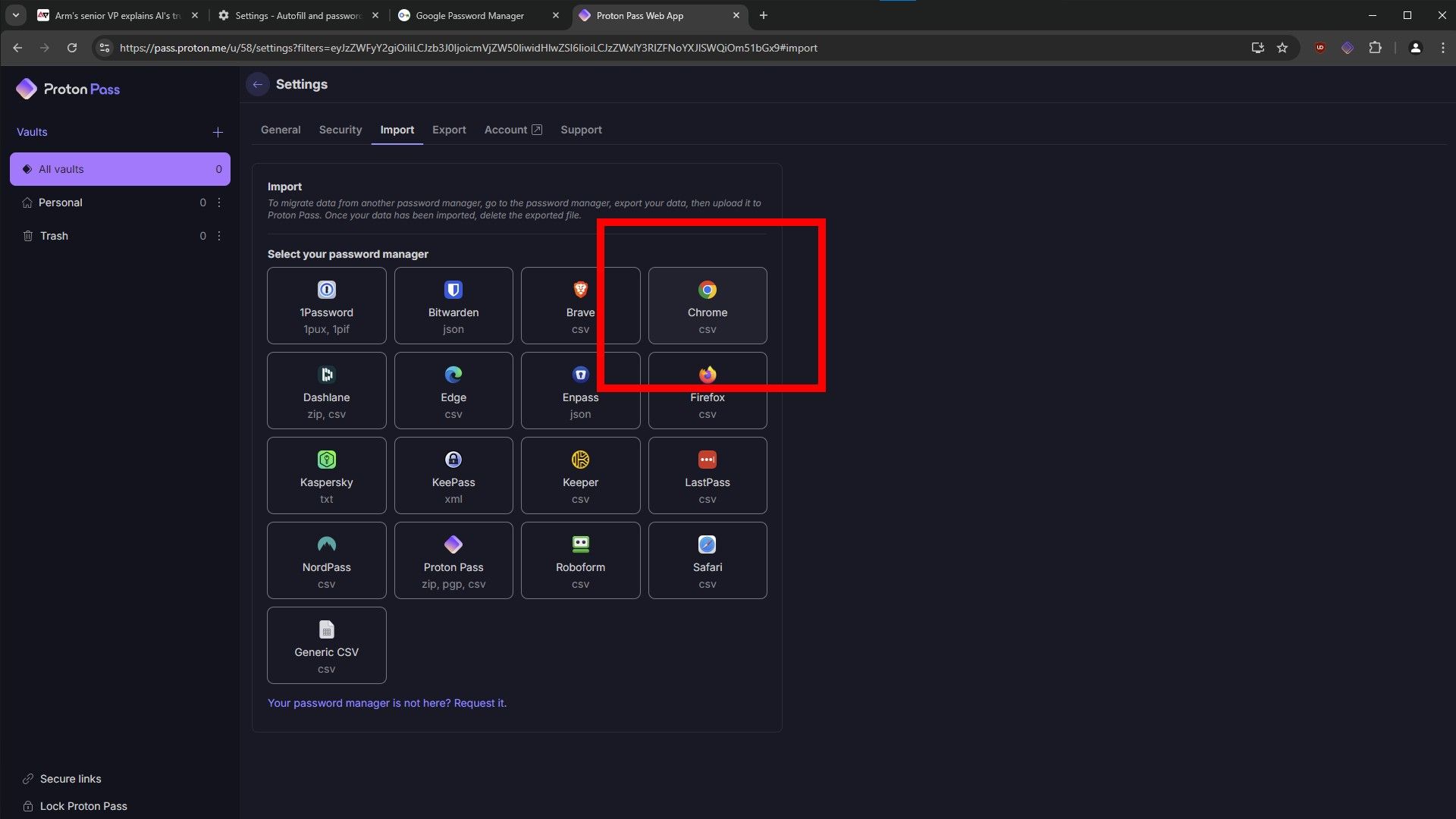The image size is (1456, 819).
Task: Click the Trash vault item
Action: pos(54,236)
